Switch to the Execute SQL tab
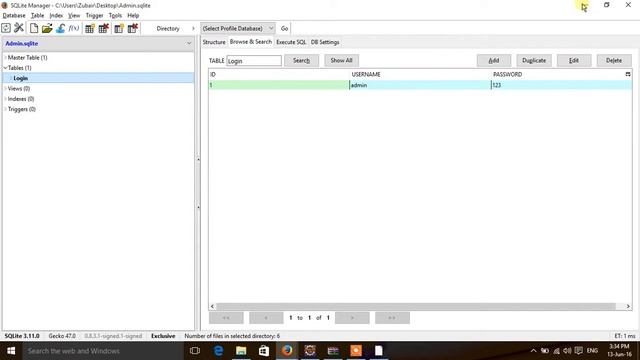The height and width of the screenshot is (360, 640). click(x=291, y=42)
